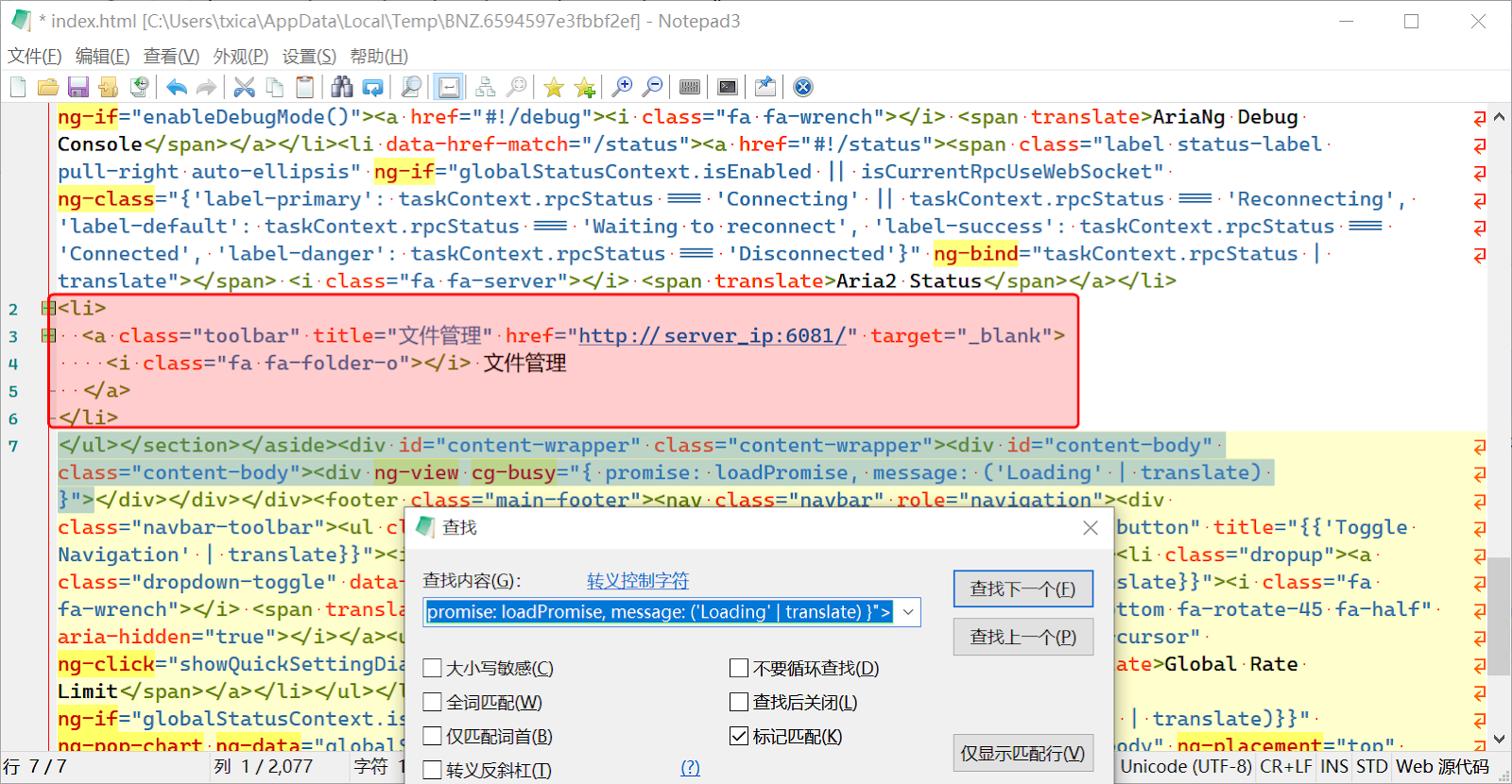Click the star with plus icon
Screen dimensions: 1512x784
pos(585,88)
